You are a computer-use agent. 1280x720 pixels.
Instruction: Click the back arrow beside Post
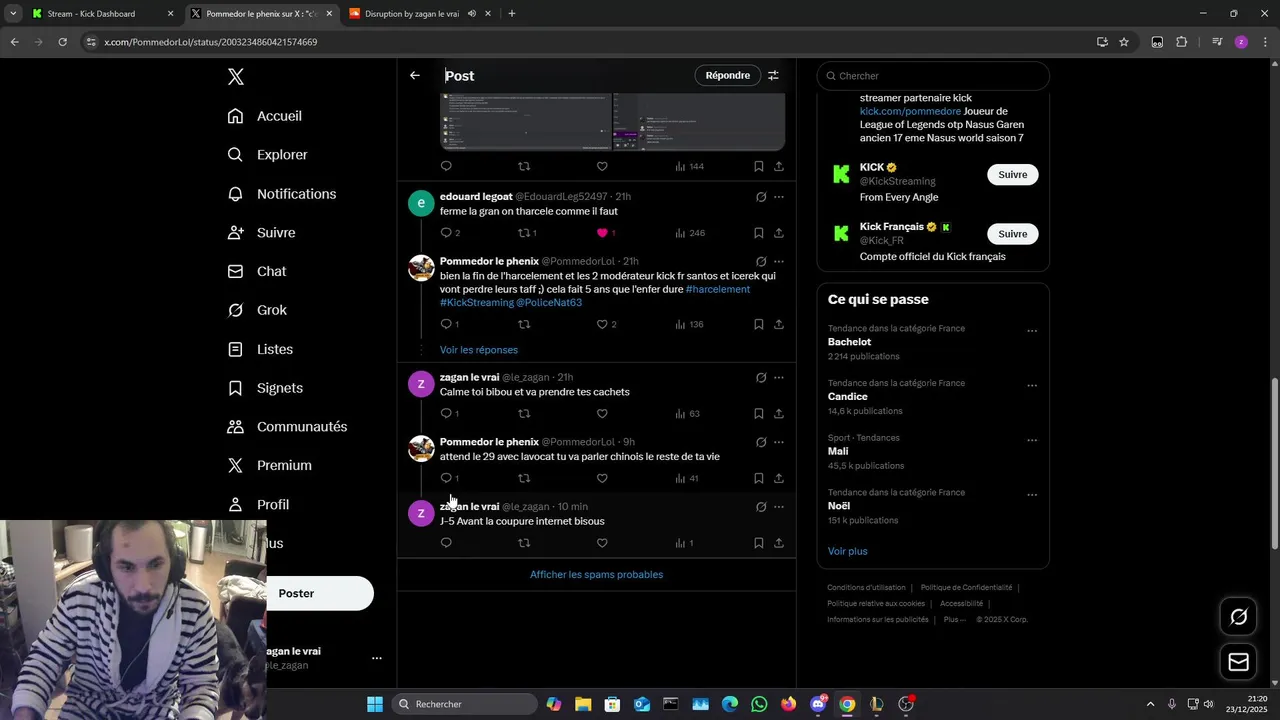[x=415, y=76]
